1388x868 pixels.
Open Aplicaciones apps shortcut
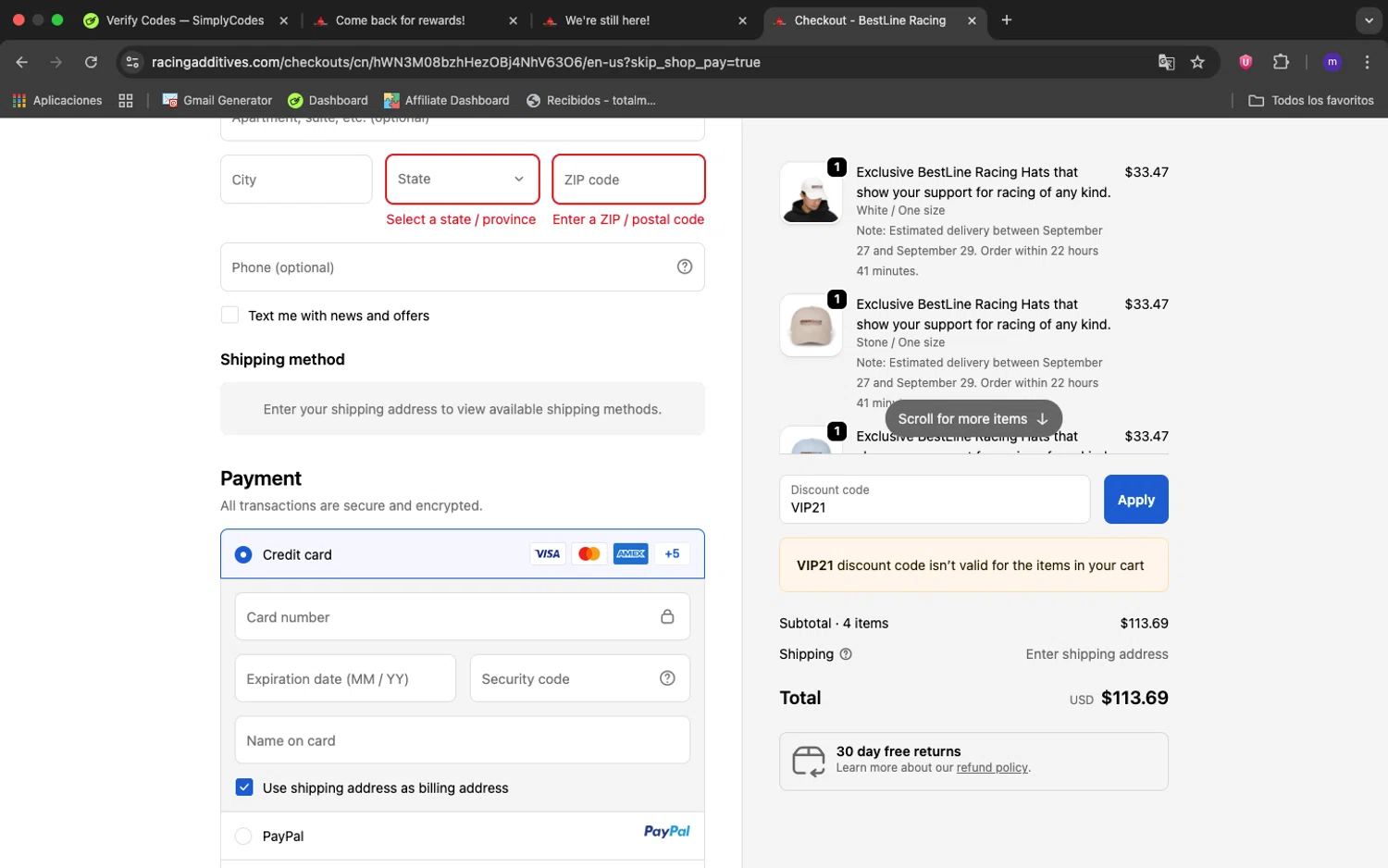click(x=57, y=100)
